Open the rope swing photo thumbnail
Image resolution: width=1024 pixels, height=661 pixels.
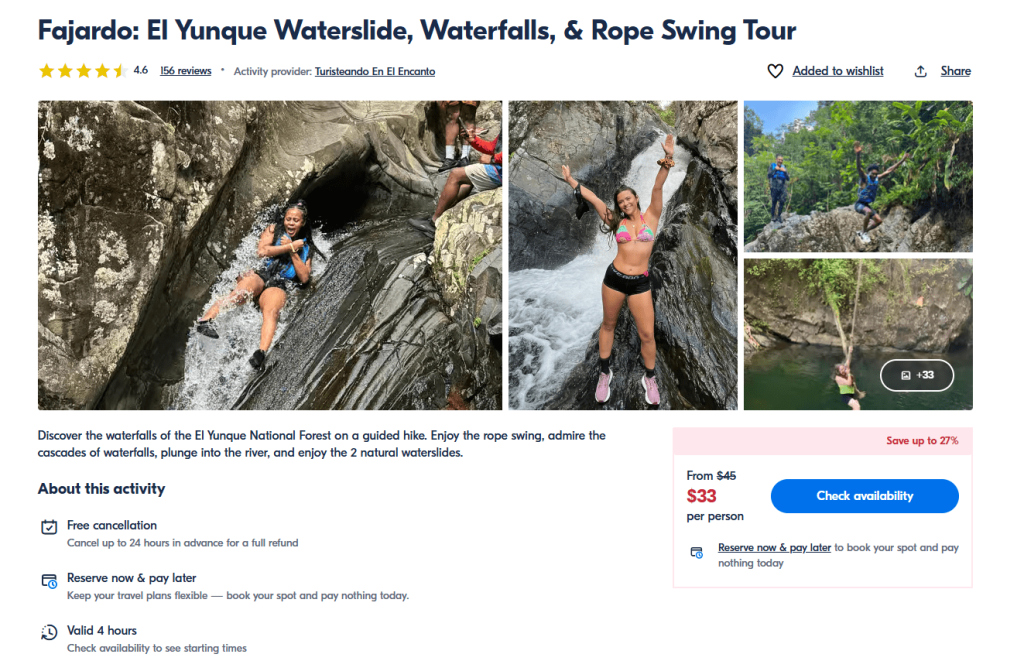820,335
